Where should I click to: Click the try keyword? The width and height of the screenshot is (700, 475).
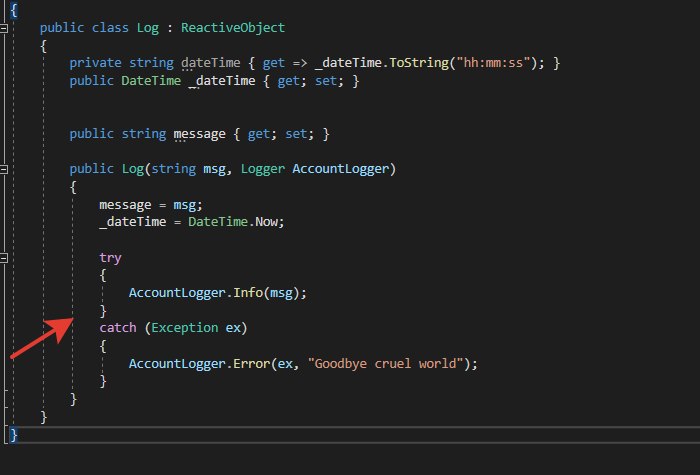(110, 258)
